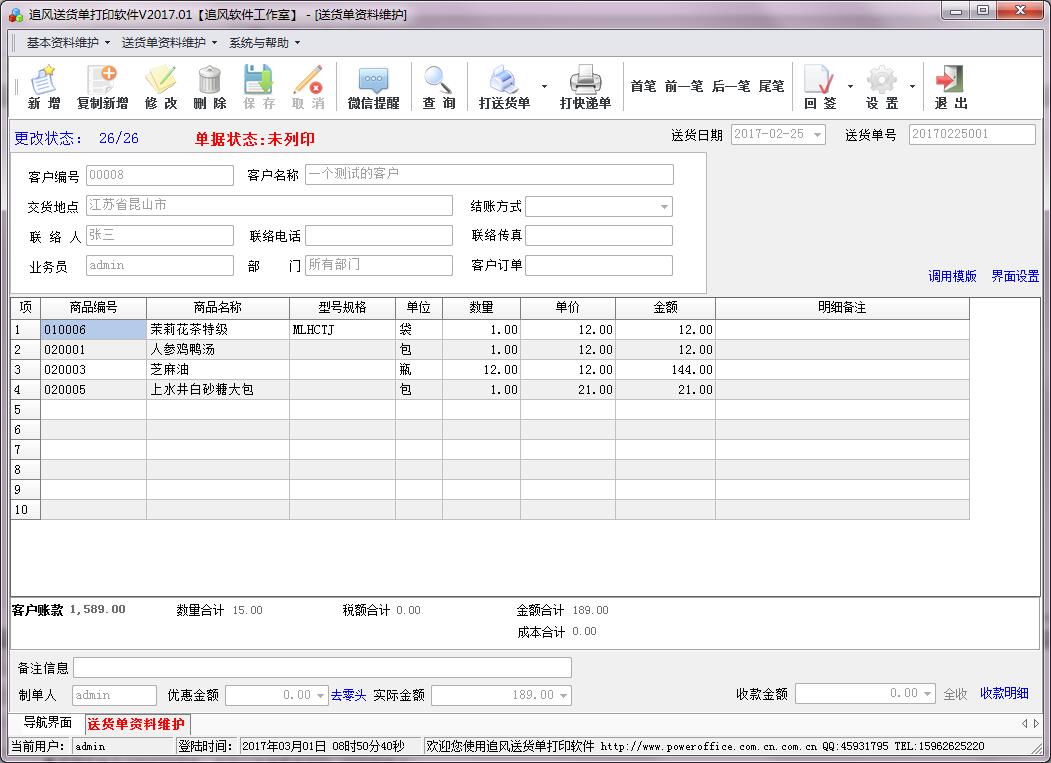This screenshot has width=1051, height=763.
Task: Switch to the 导航界面 tab
Action: pos(47,723)
